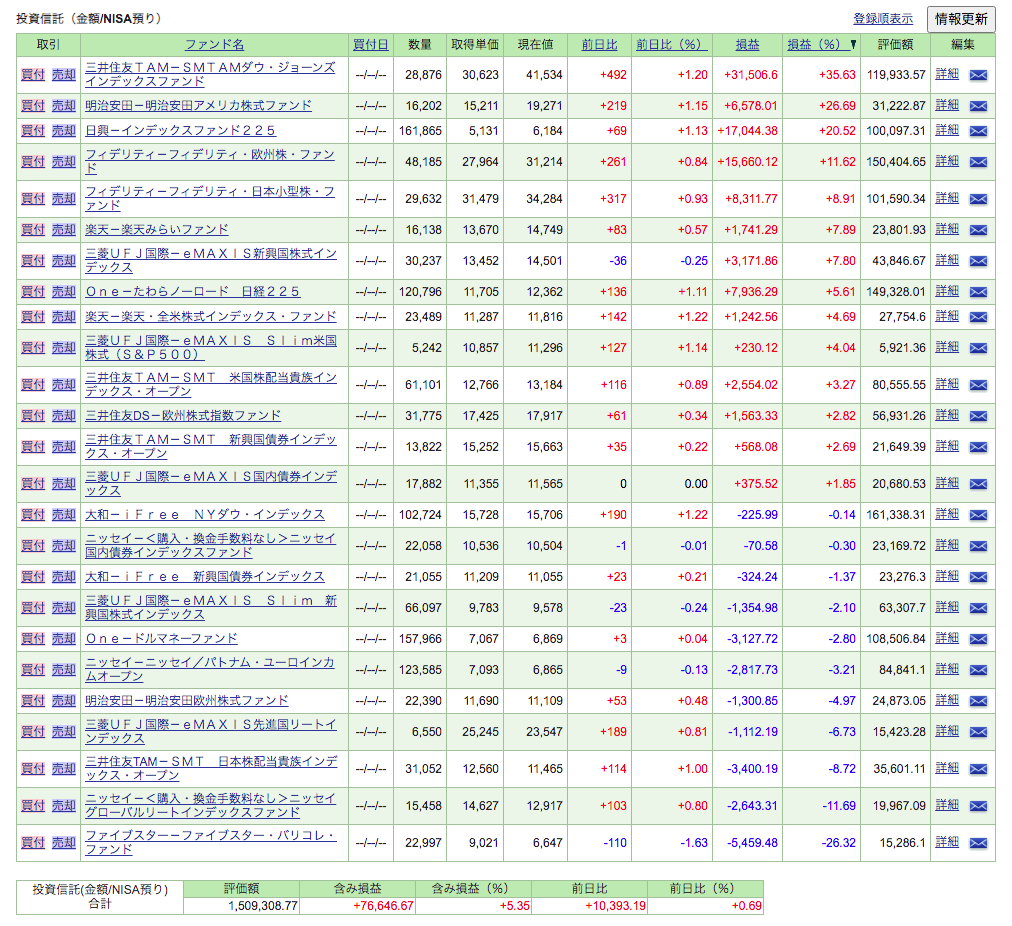Image resolution: width=1012 pixels, height=926 pixels.
Task: Click mail icon for 大和-iFree NYダウ・インデックス row
Action: [978, 515]
